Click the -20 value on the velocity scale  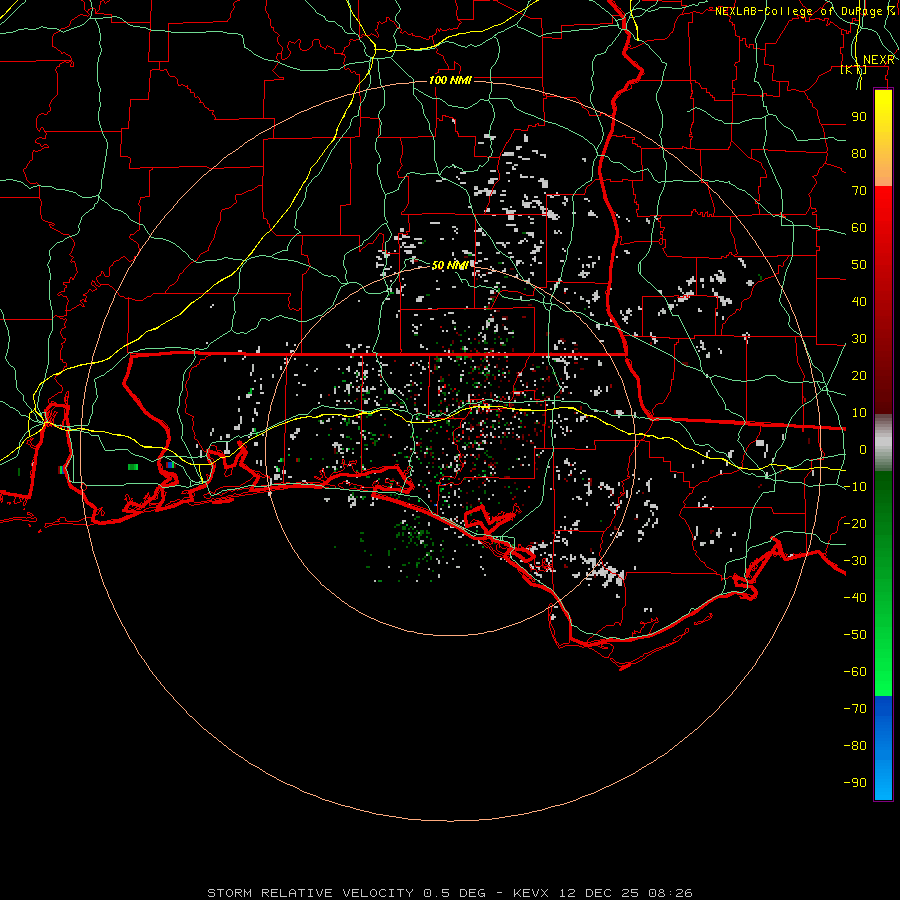click(x=855, y=524)
